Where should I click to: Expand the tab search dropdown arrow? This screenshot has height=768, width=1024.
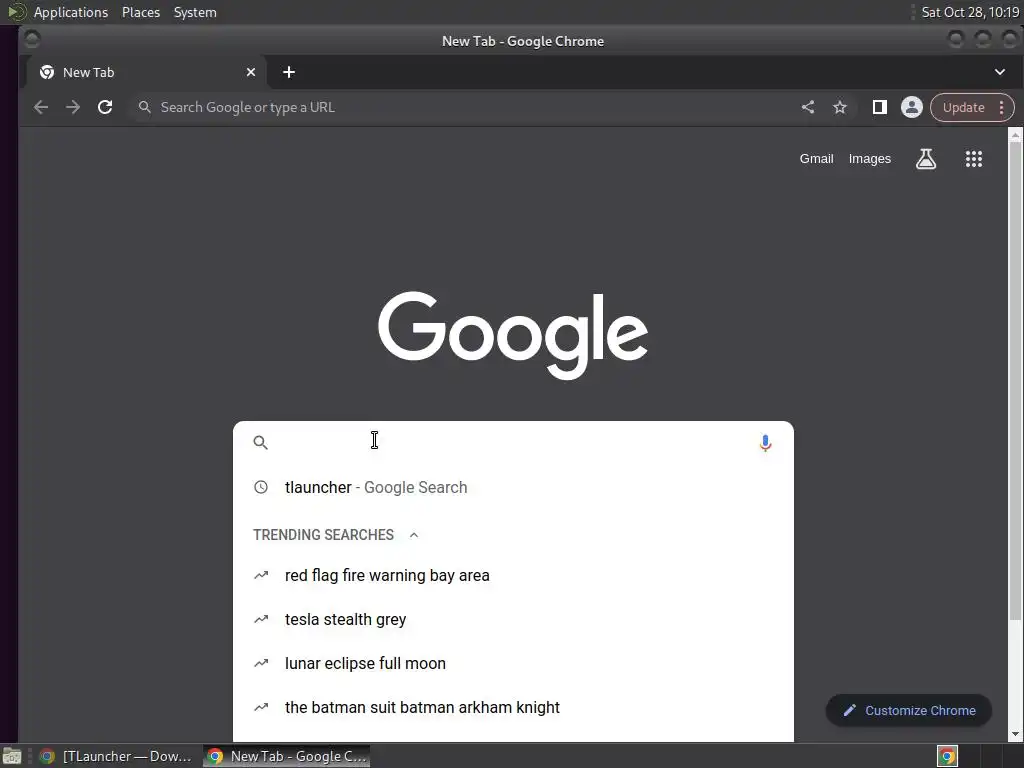(x=999, y=72)
